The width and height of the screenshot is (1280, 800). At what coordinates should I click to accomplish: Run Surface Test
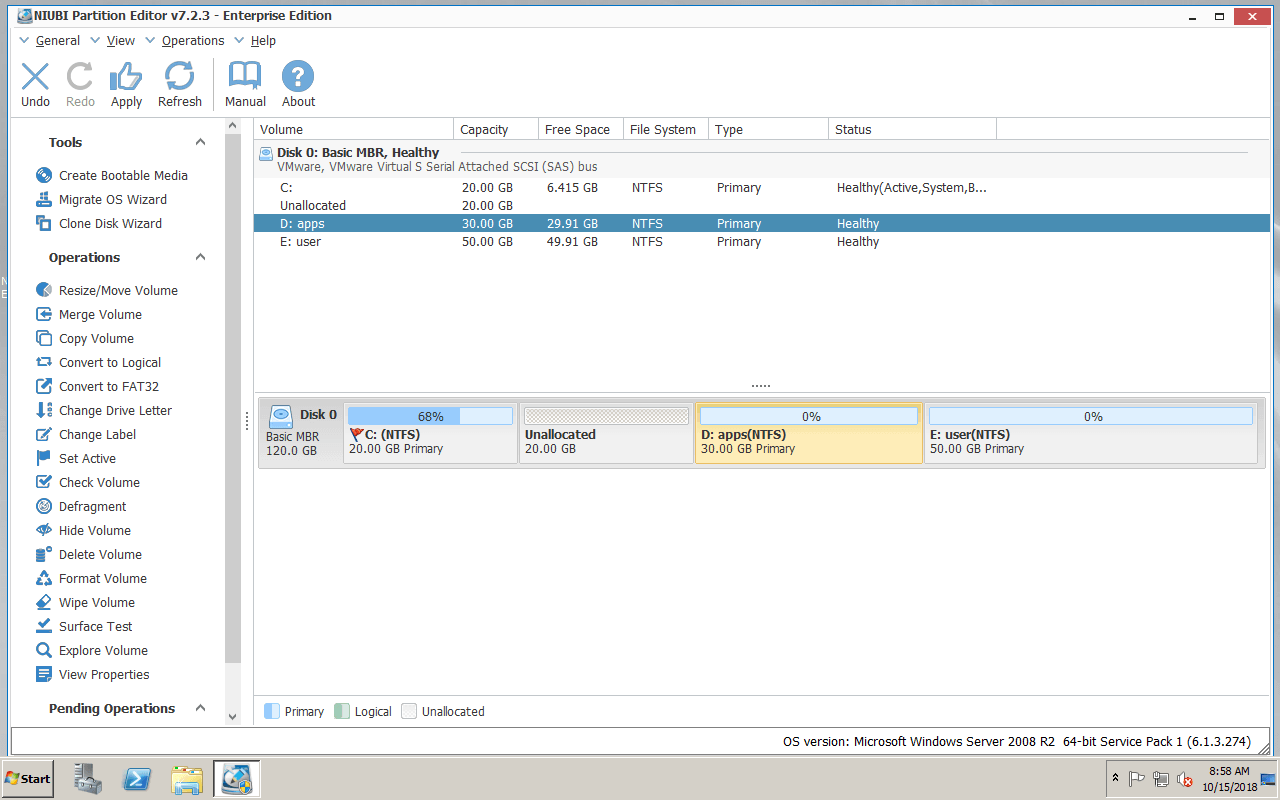[84, 626]
